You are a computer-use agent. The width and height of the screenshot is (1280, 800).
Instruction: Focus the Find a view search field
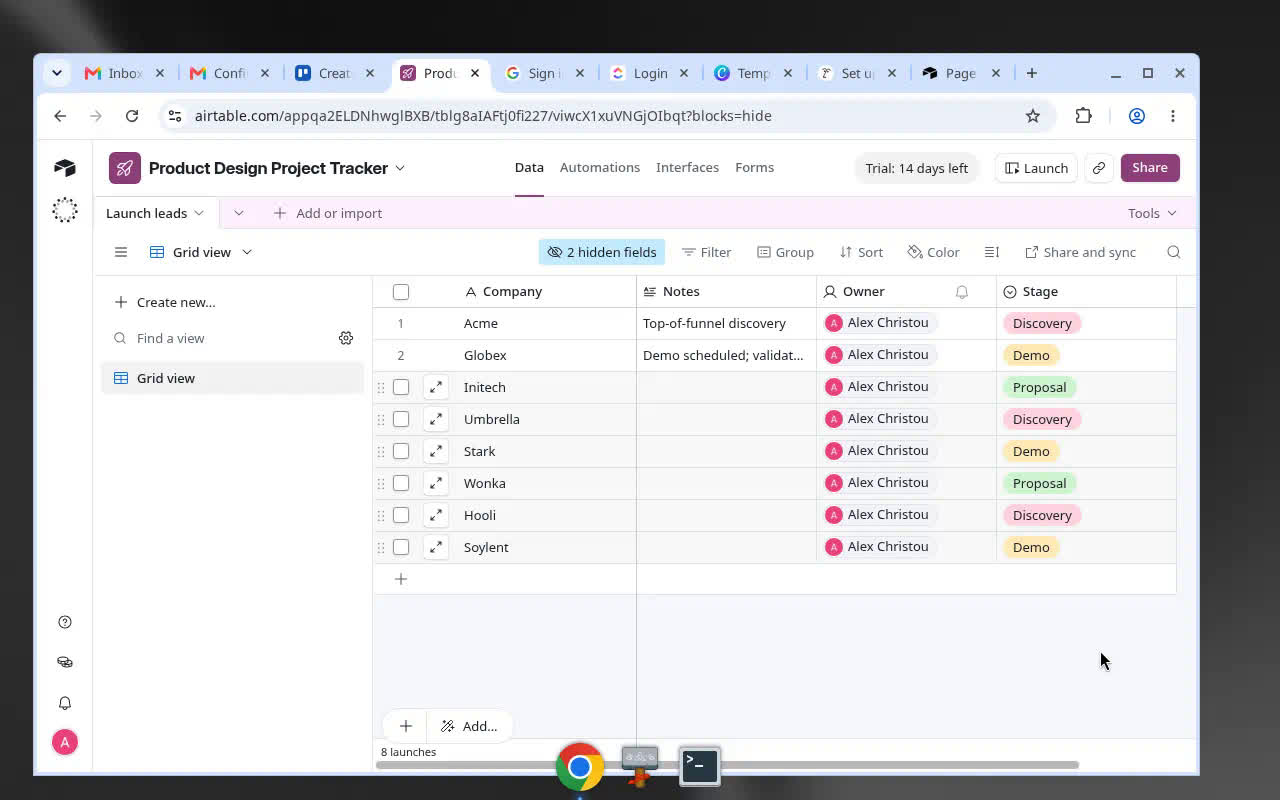click(x=220, y=338)
